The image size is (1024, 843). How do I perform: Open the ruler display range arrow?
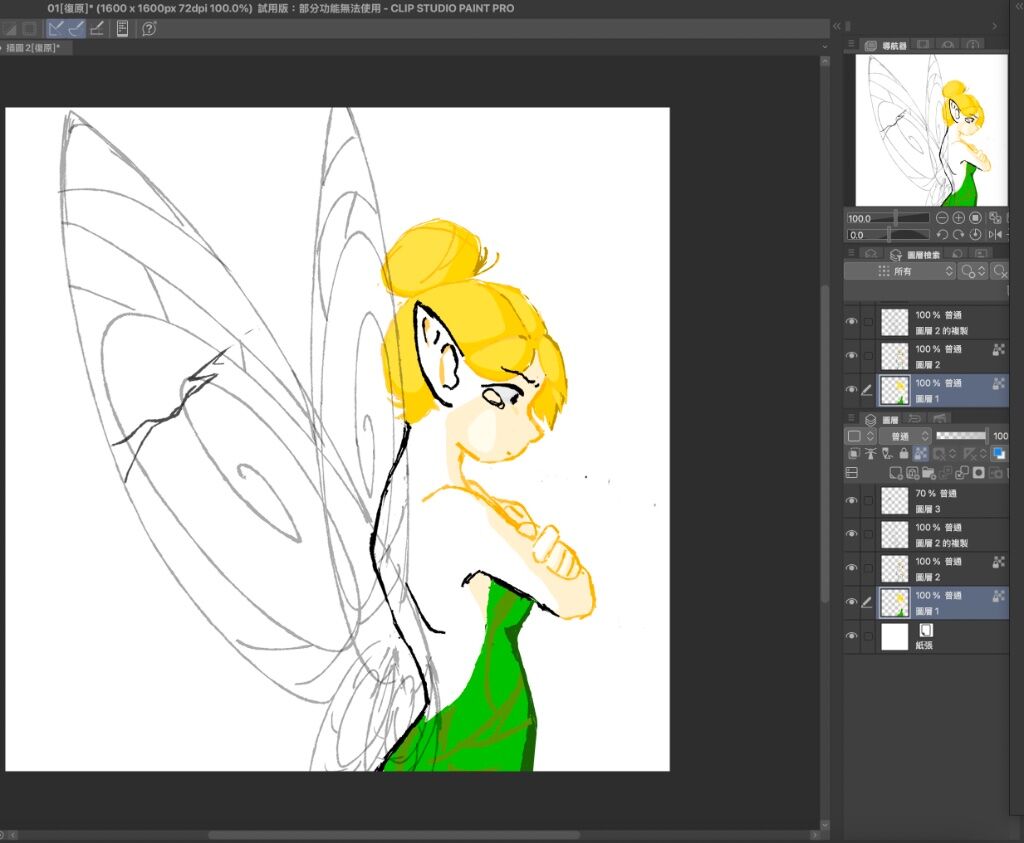[x=983, y=453]
